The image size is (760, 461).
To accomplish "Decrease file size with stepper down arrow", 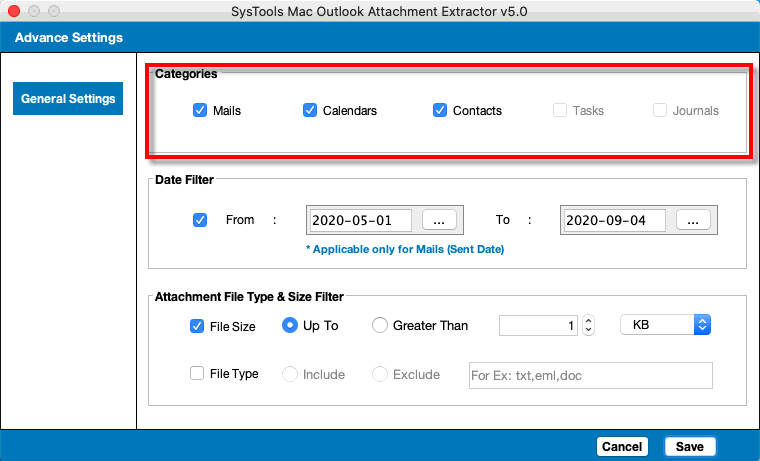I will tap(588, 330).
